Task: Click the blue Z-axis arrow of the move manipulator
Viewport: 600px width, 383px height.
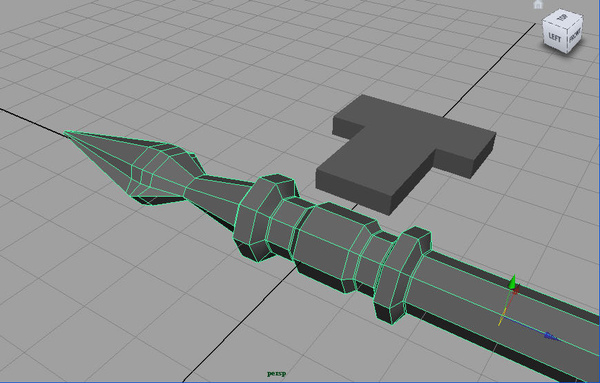Action: 551,336
